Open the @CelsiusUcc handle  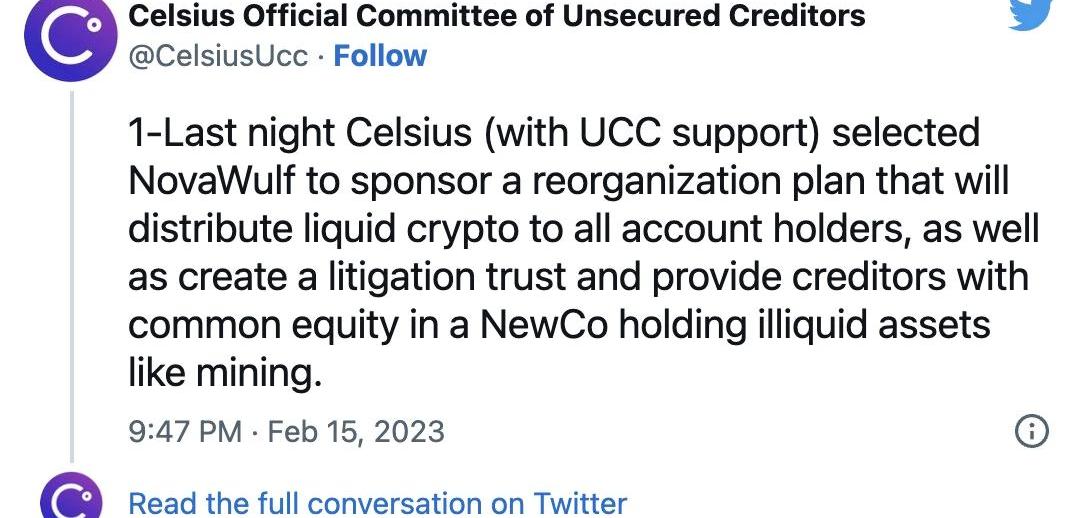click(219, 56)
